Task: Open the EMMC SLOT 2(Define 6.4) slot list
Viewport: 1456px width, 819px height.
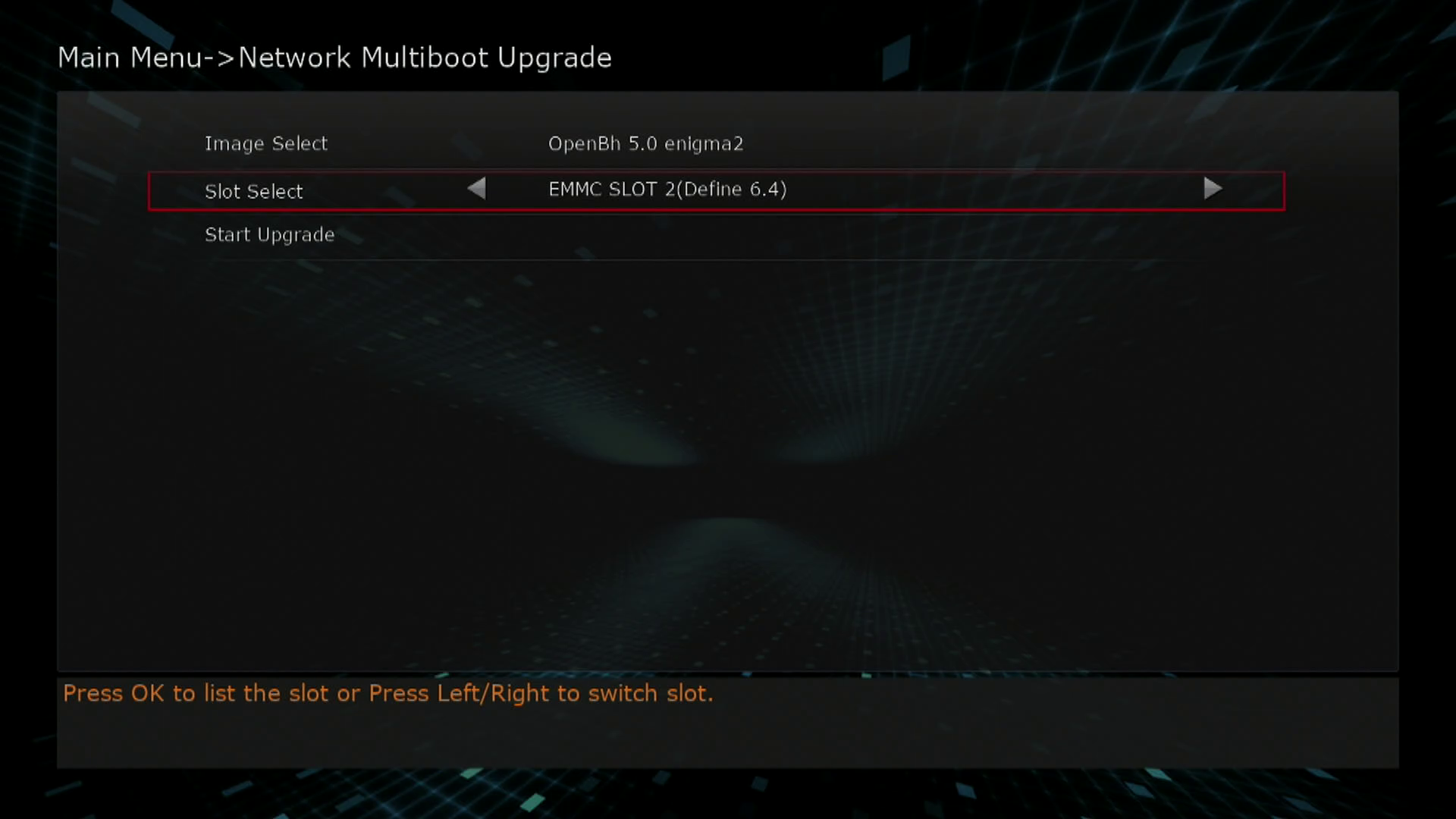Action: coord(667,189)
